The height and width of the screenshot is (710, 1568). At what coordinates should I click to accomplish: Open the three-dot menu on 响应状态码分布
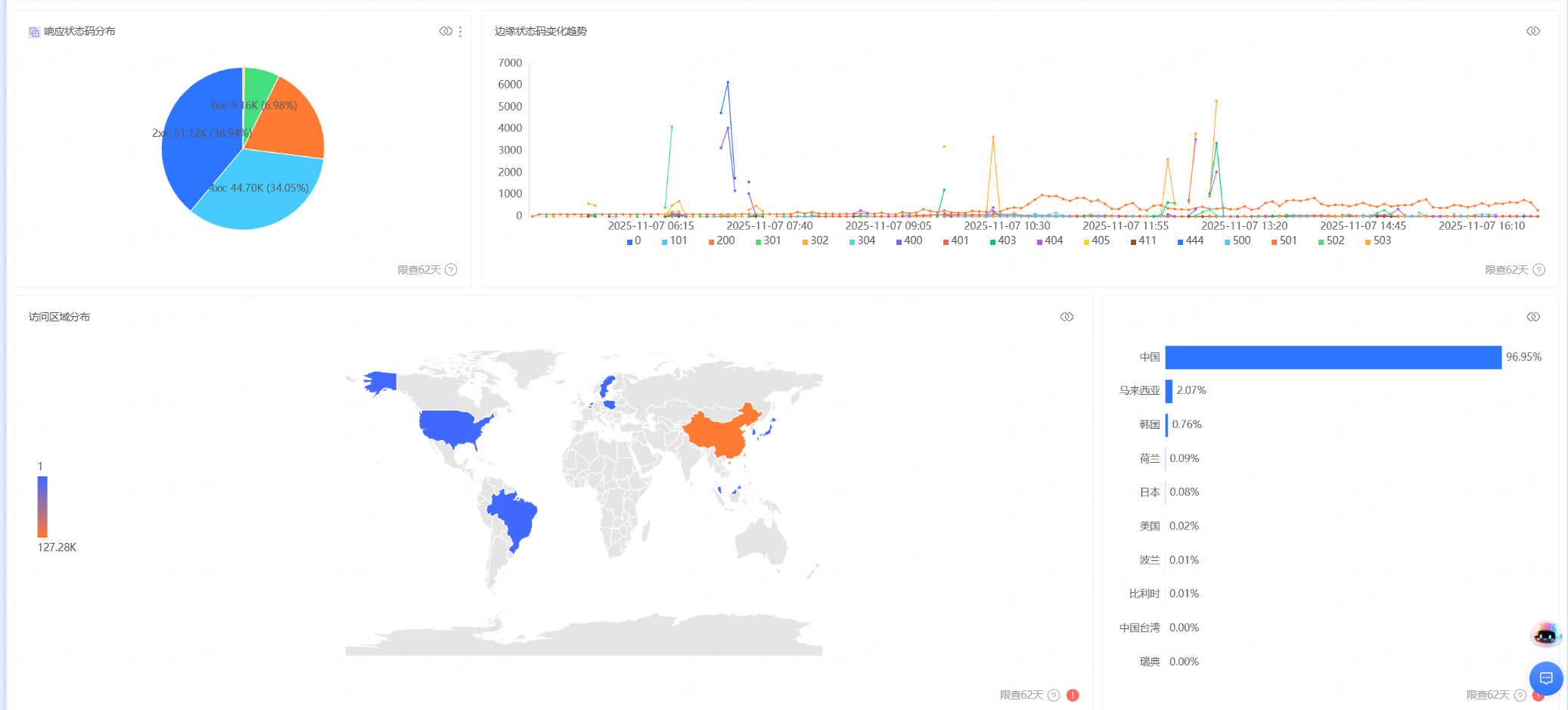(x=460, y=32)
